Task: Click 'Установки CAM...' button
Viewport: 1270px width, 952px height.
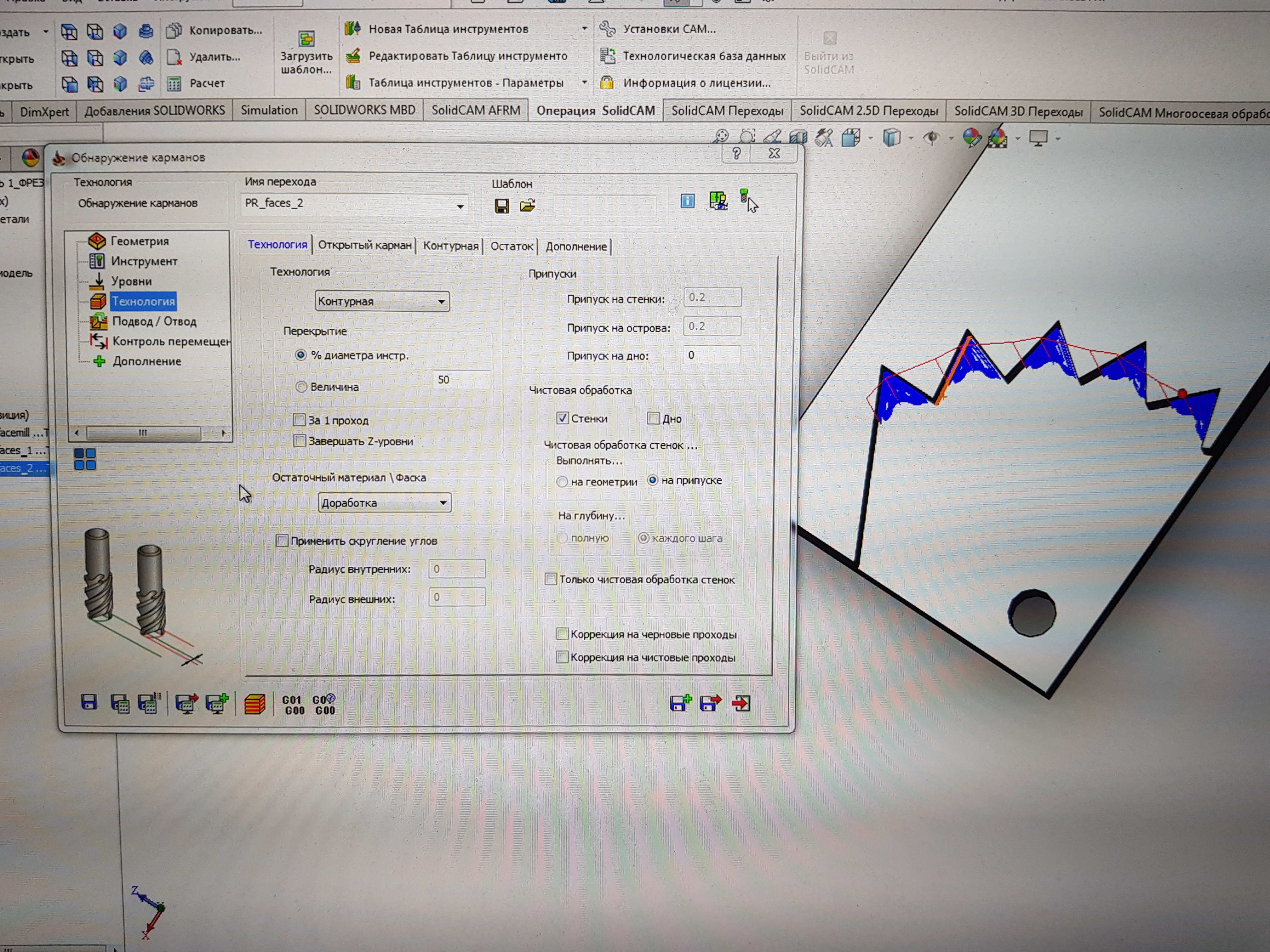Action: pyautogui.click(x=669, y=29)
